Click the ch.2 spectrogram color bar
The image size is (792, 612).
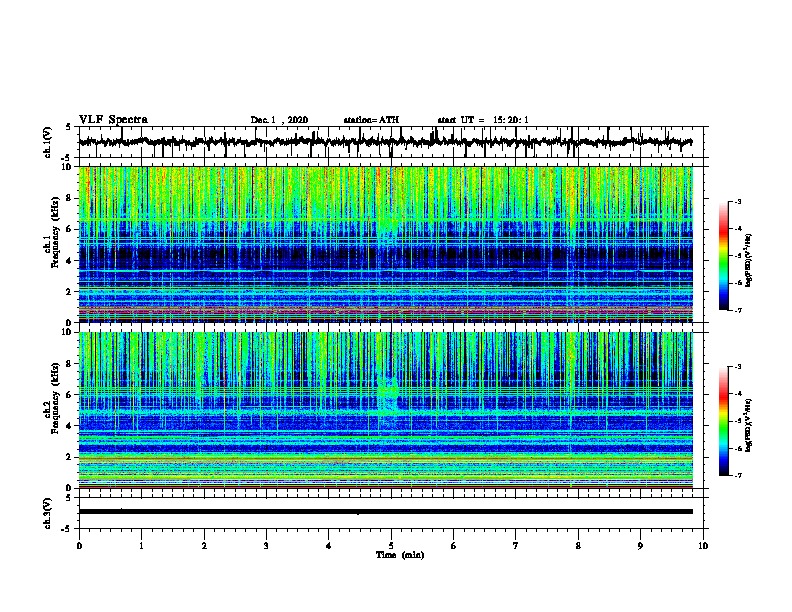pos(724,421)
